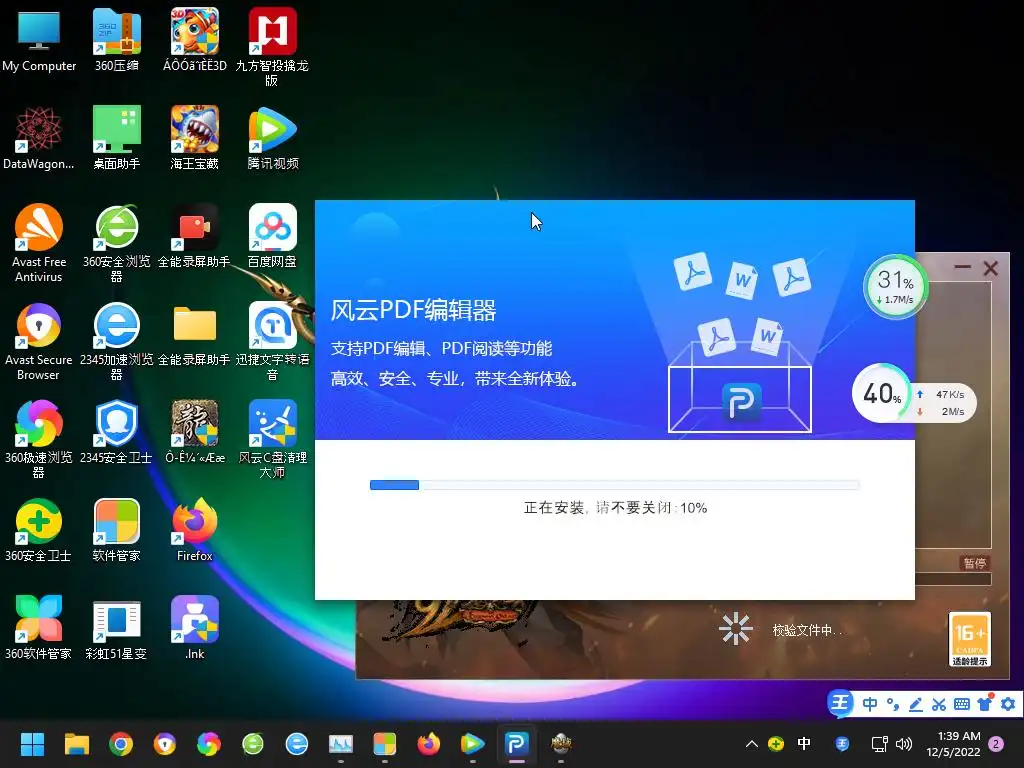Open 360安全浏览器 desktop shortcut
The height and width of the screenshot is (768, 1024).
(116, 244)
